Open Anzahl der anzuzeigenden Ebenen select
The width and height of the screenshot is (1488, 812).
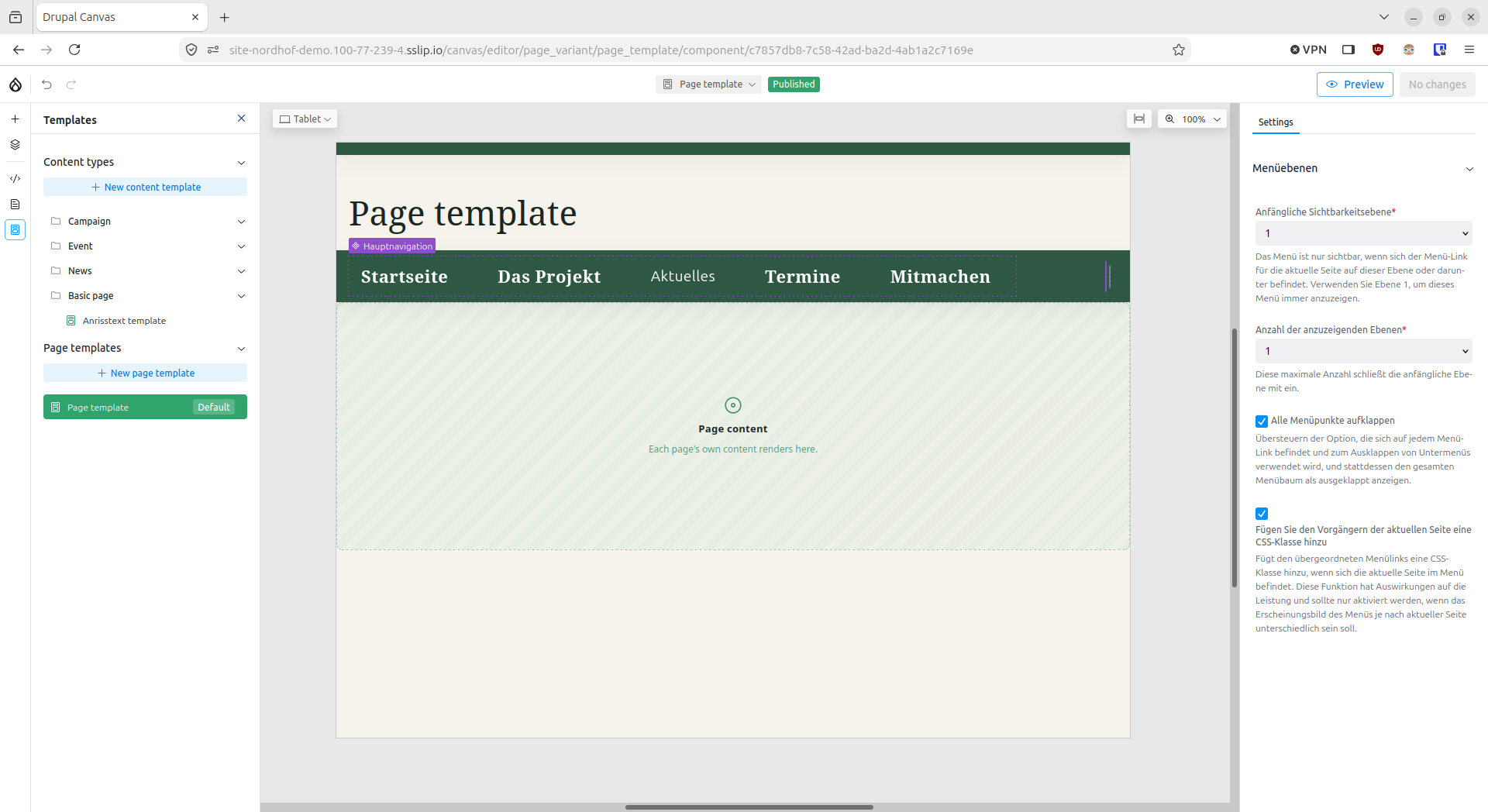click(1363, 351)
